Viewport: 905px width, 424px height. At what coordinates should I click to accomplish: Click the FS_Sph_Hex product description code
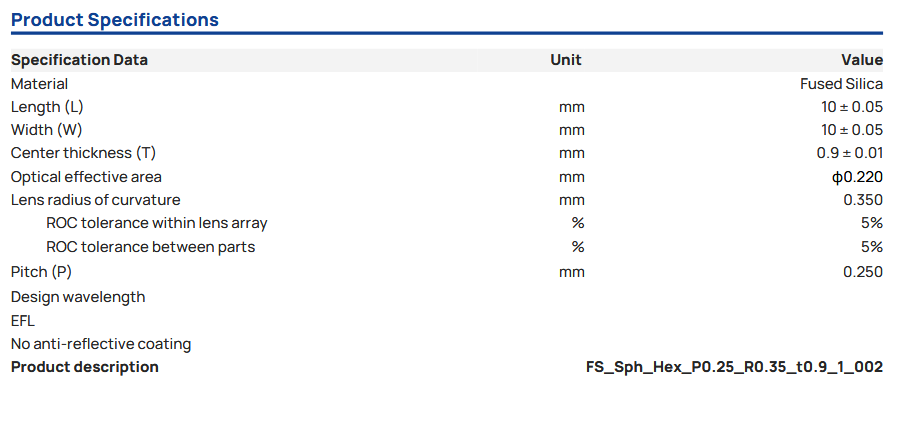[734, 367]
